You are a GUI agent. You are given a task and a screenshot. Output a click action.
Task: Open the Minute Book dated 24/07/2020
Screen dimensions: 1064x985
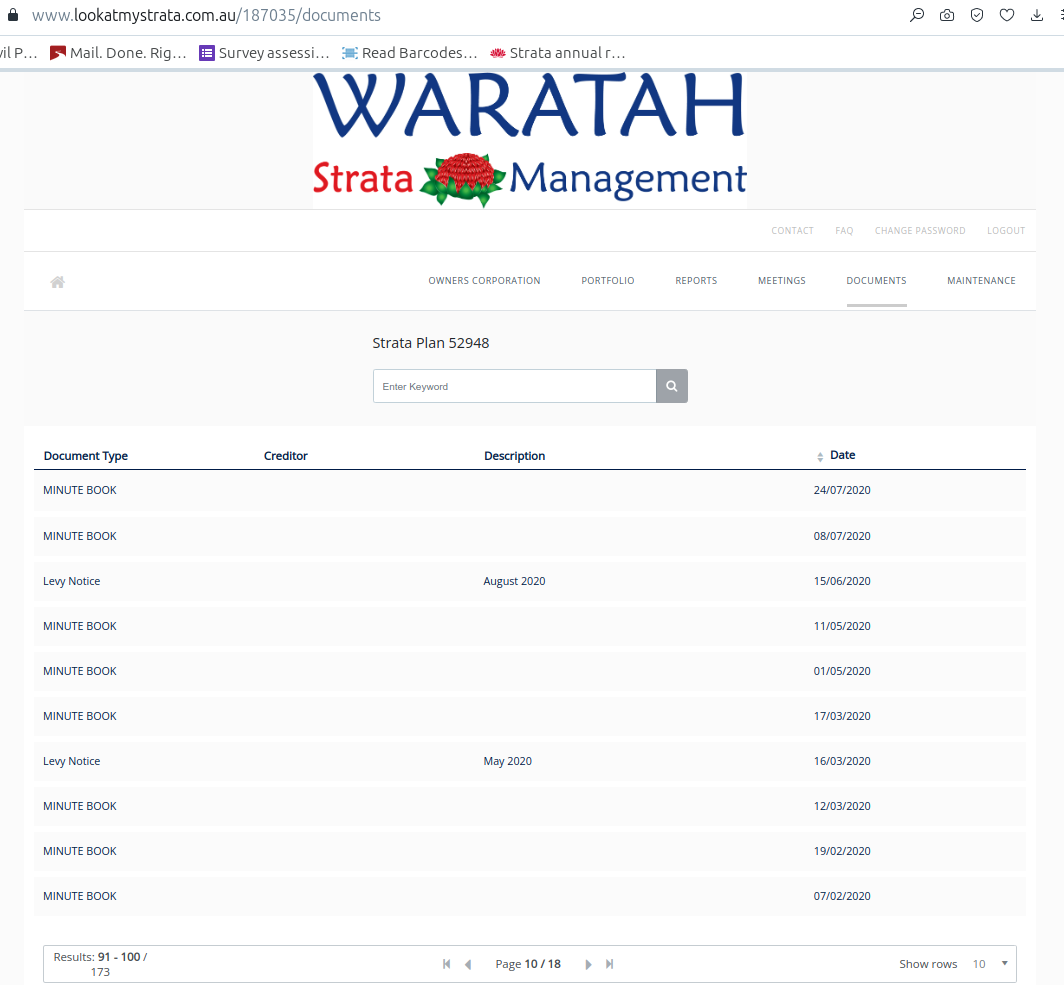pyautogui.click(x=530, y=490)
